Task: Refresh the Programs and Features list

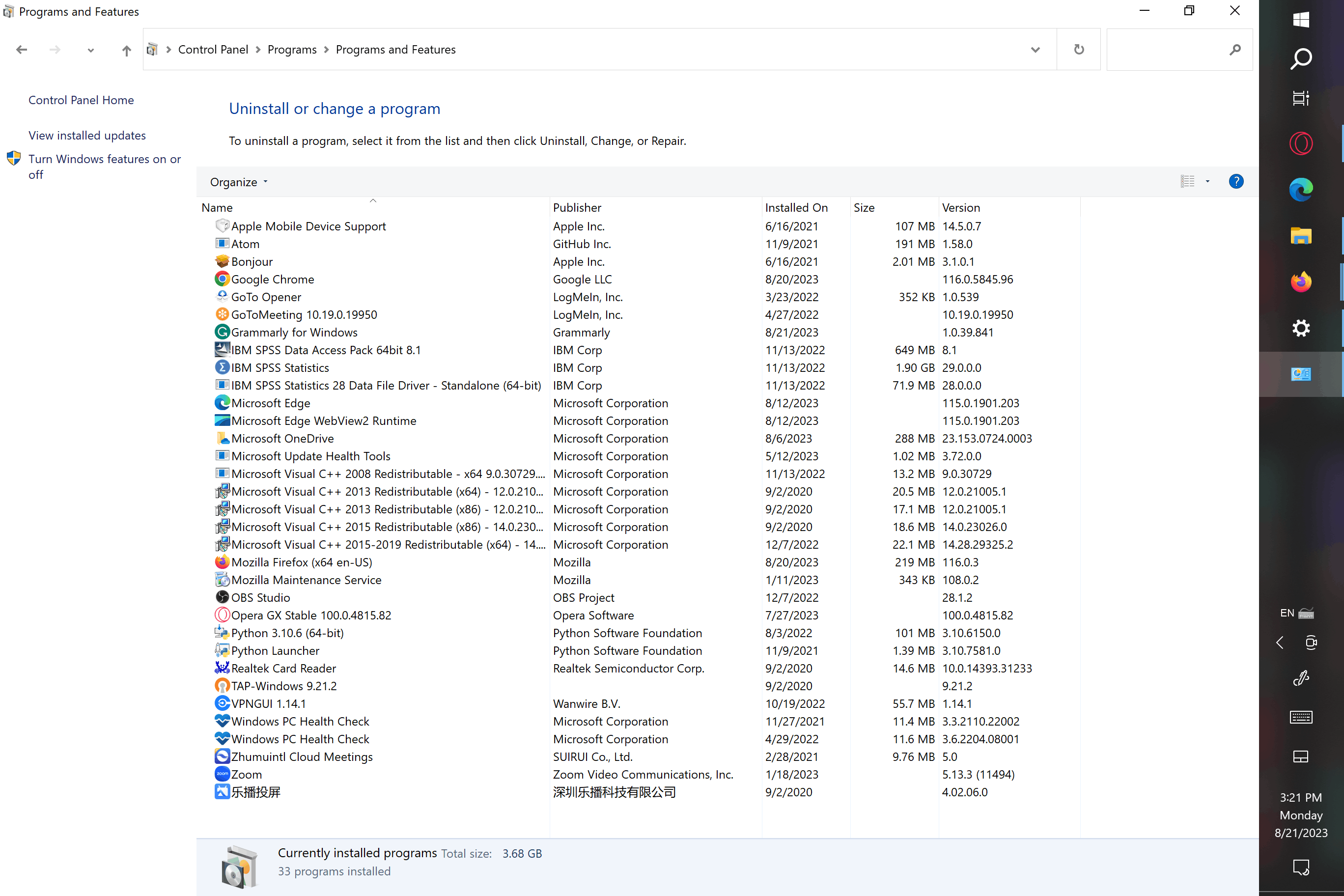Action: pyautogui.click(x=1078, y=50)
